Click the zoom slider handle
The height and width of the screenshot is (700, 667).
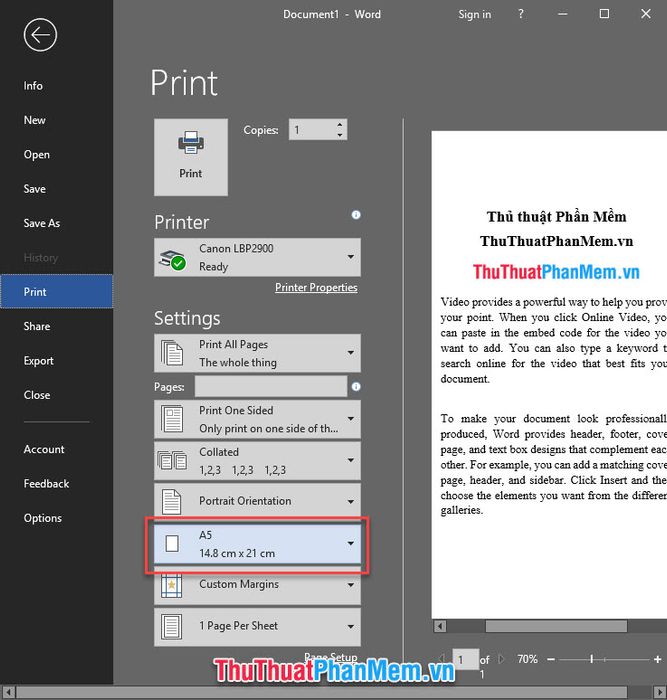tap(592, 659)
